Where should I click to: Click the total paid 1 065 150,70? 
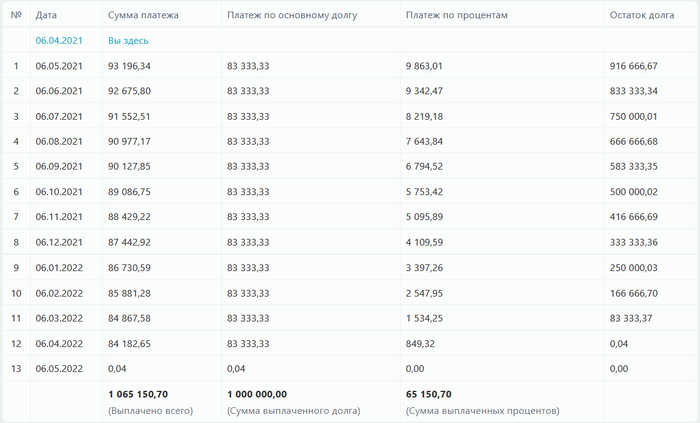point(138,394)
